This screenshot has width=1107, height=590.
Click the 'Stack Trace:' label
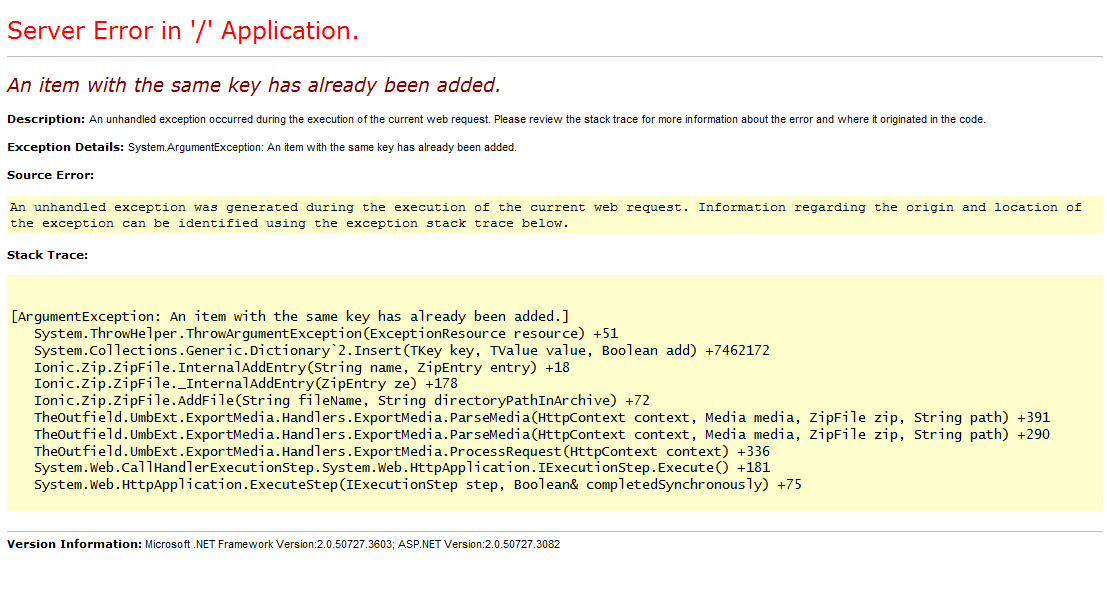click(x=47, y=255)
